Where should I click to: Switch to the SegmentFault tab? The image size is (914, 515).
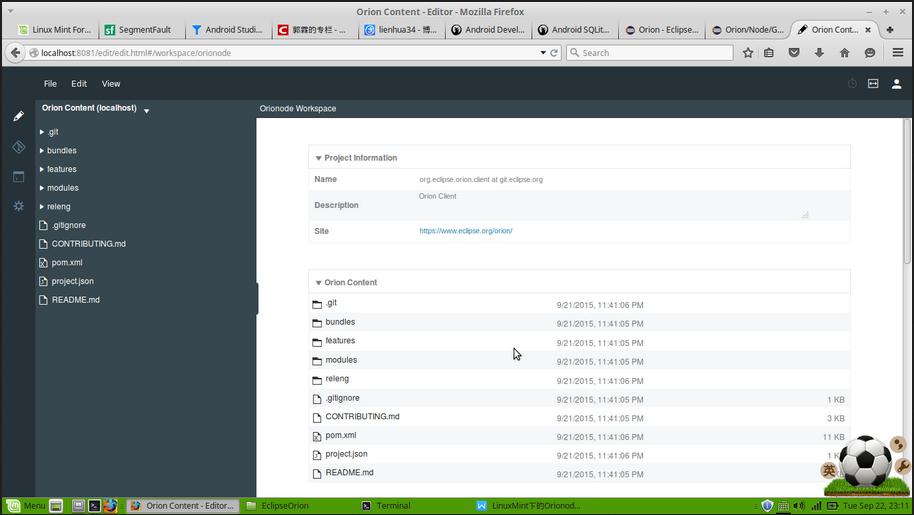142,30
